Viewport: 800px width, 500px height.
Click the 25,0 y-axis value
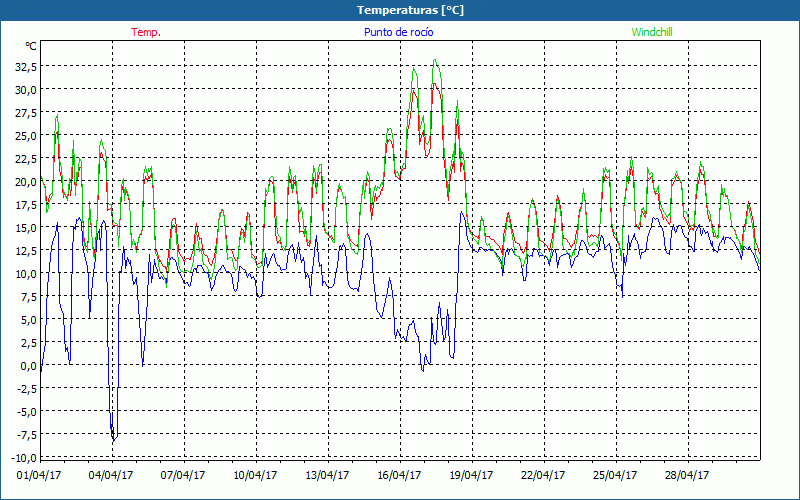point(24,135)
